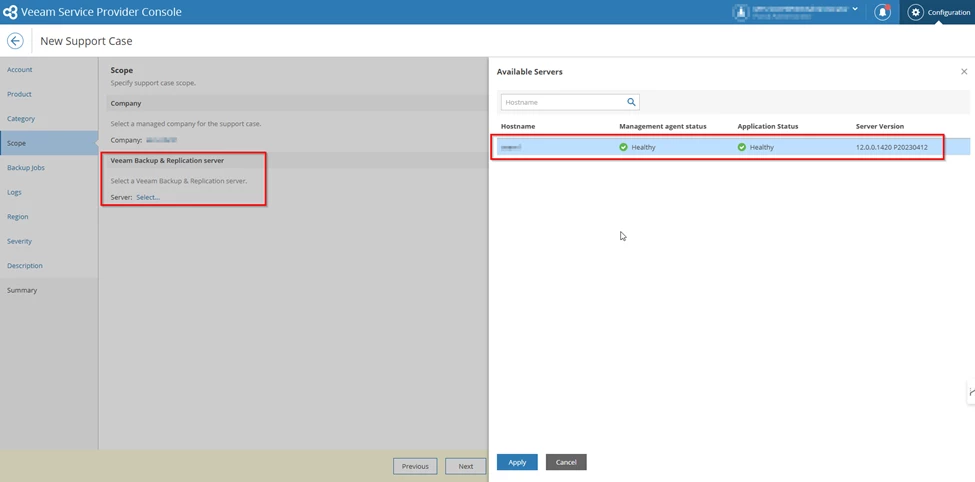
Task: Go back using the arrow icon
Action: (15, 41)
